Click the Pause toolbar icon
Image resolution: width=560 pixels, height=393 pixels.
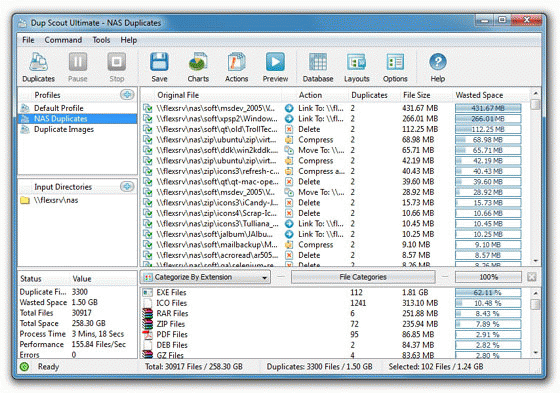78,68
